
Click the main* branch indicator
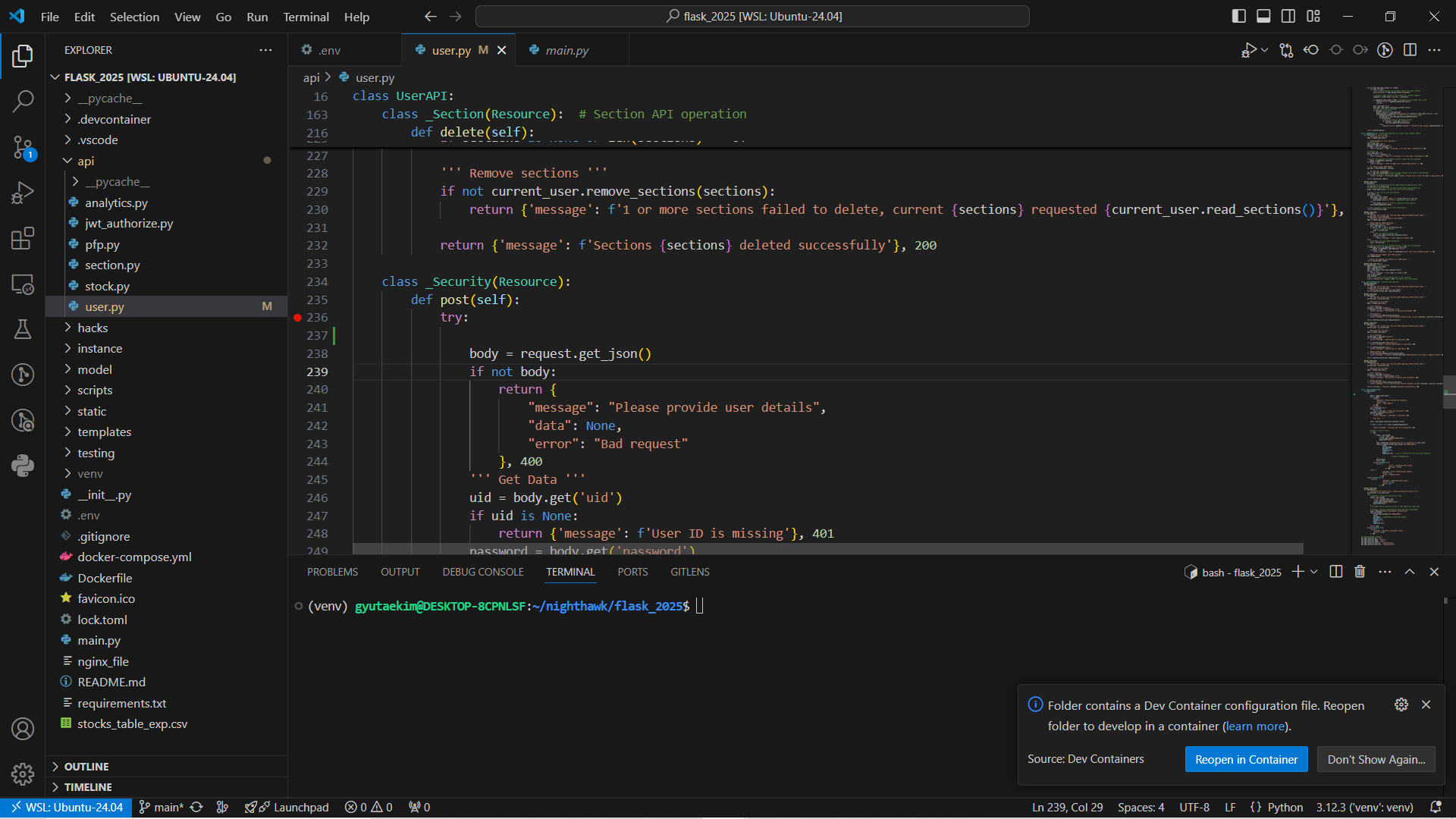coord(162,808)
